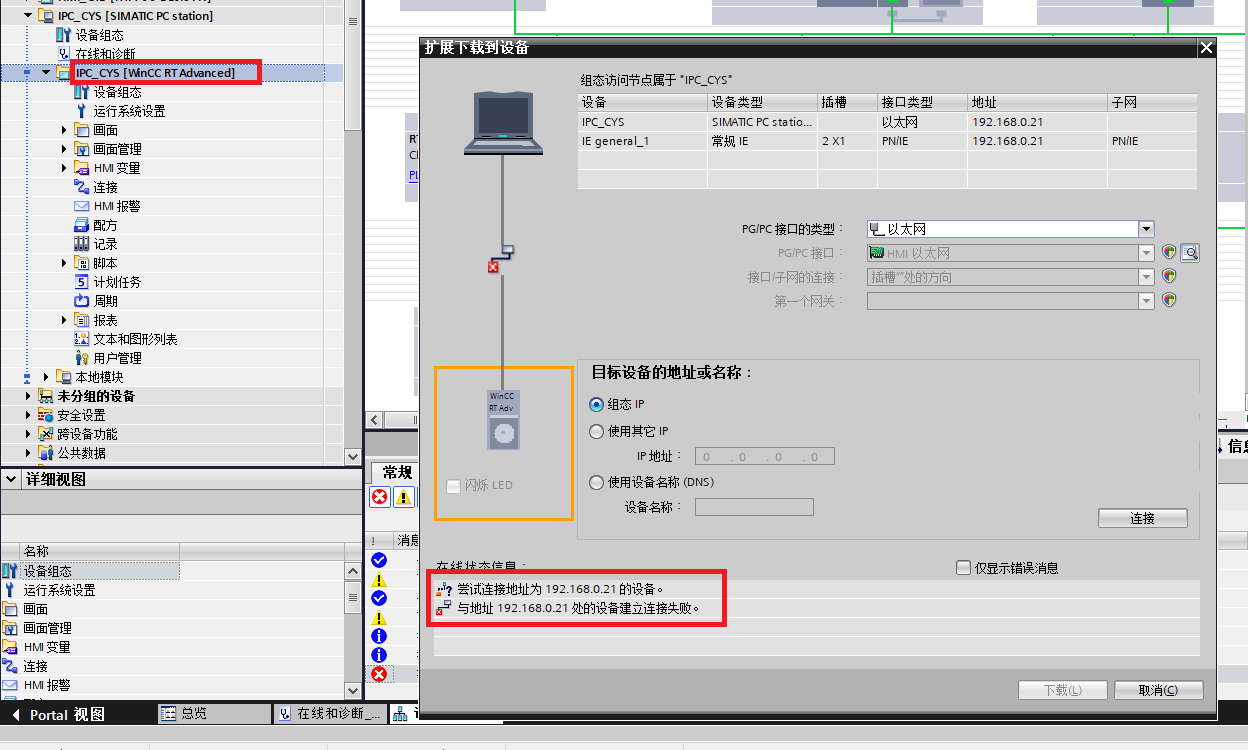
Task: Expand the 跨设备功能 node
Action: (28, 434)
